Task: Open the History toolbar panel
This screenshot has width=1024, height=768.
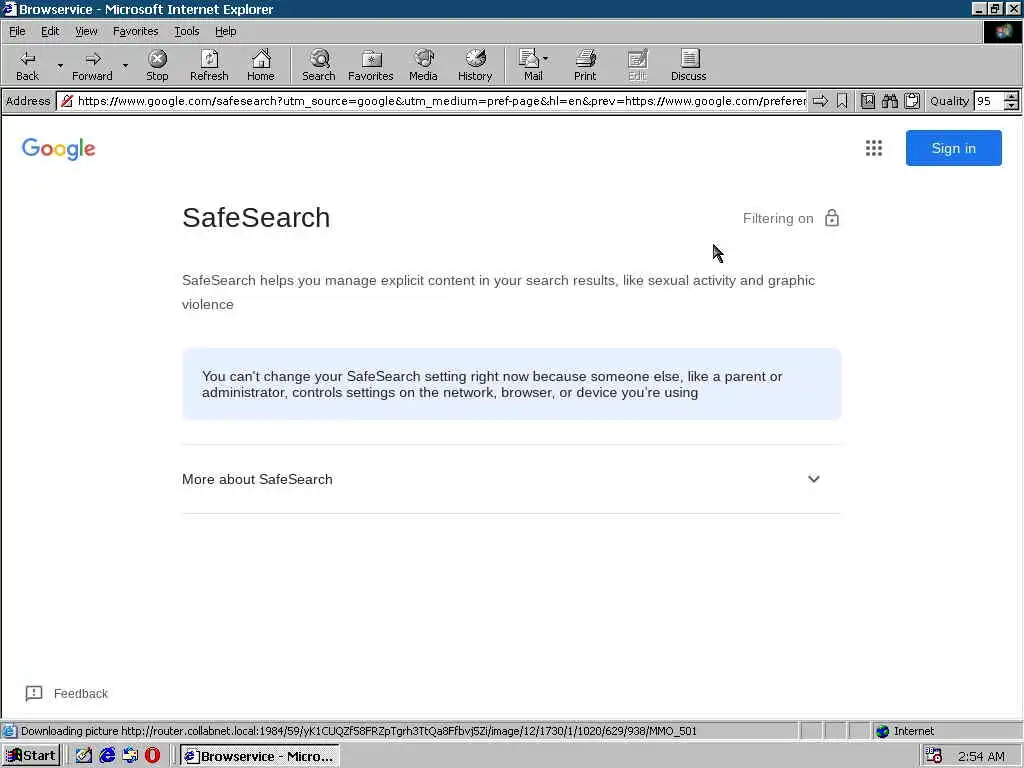Action: [x=475, y=65]
